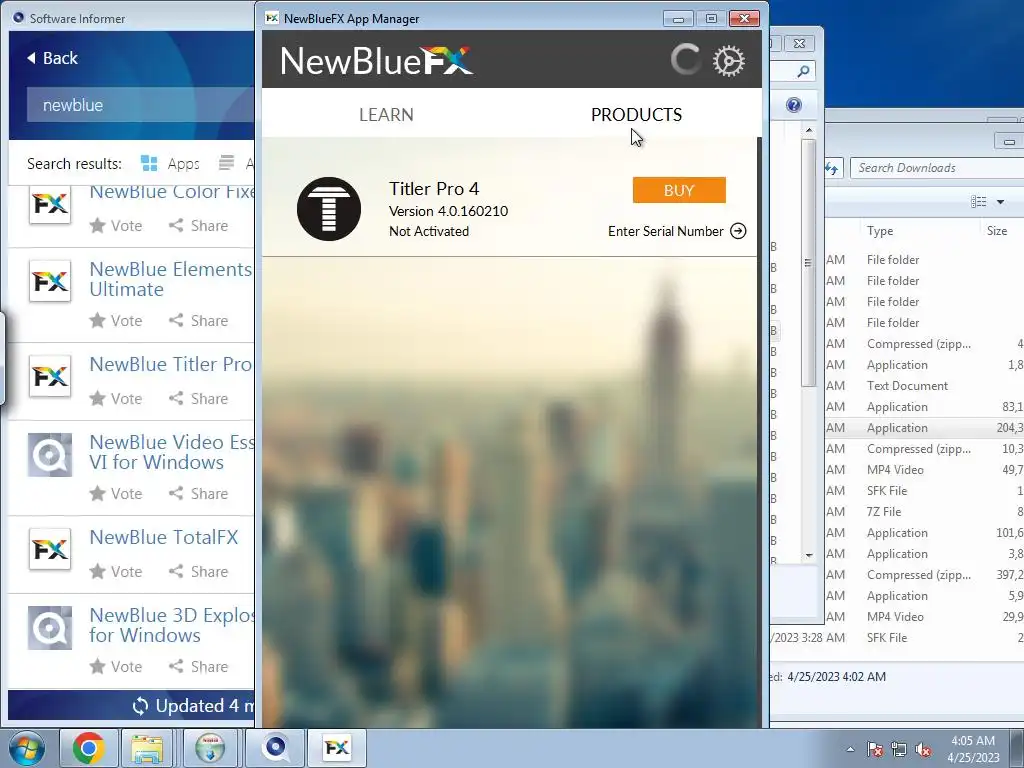Share NewBlue 3D Explosions
Viewport: 1024px width, 768px height.
pyautogui.click(x=199, y=667)
